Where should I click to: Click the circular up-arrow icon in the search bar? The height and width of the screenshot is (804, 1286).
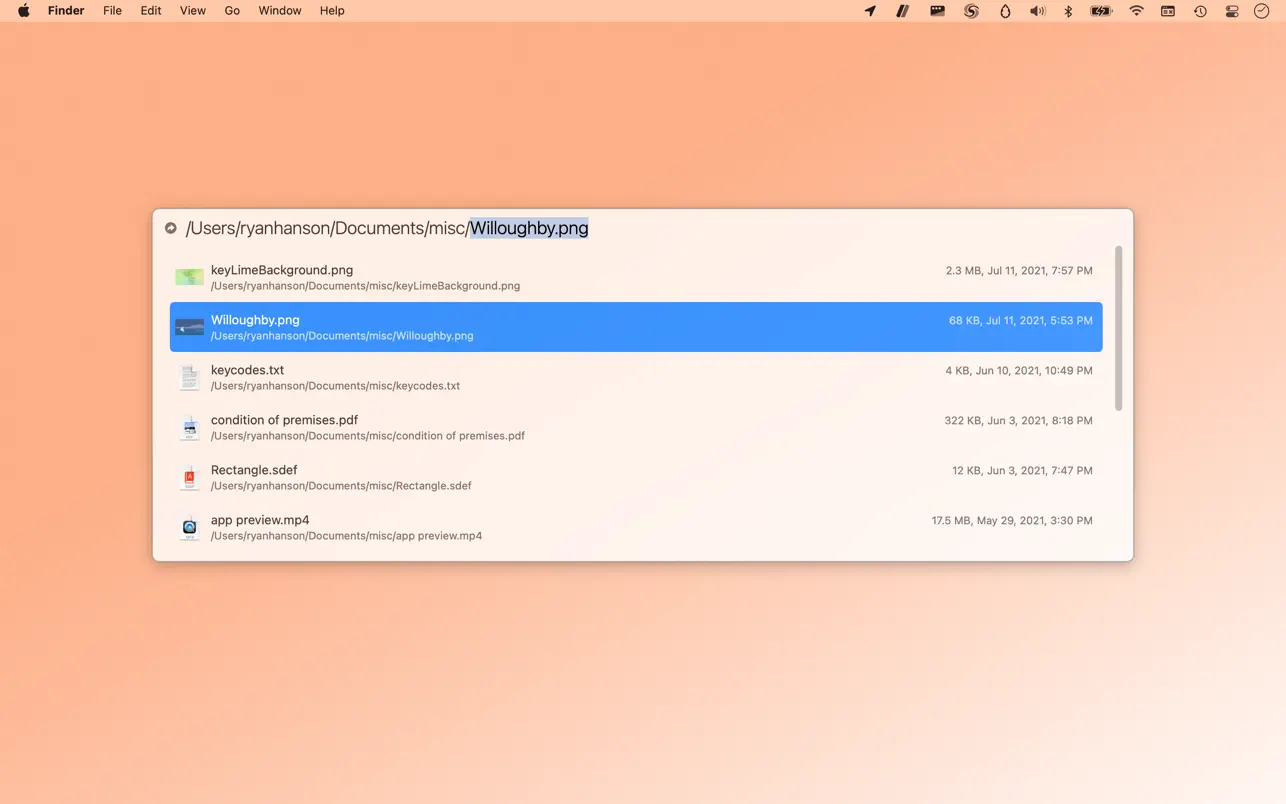click(x=170, y=228)
